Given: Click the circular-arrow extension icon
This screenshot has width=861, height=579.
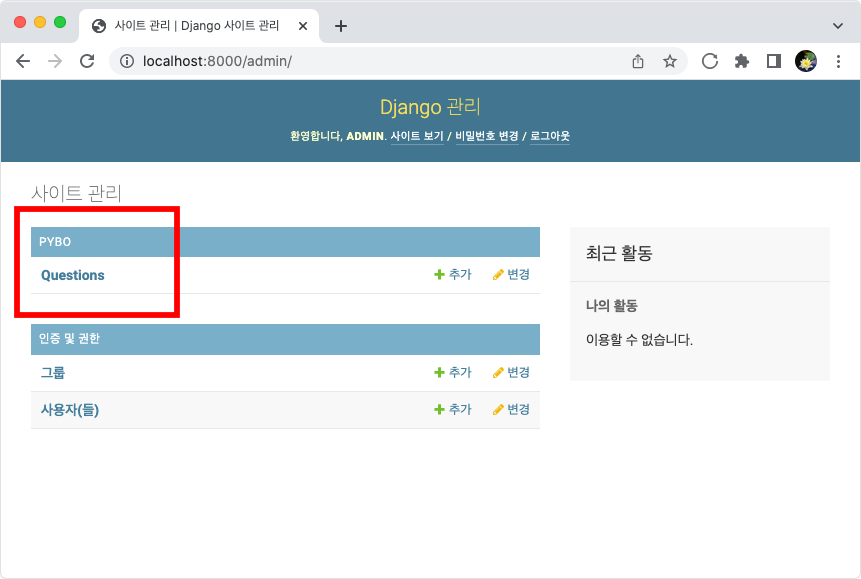Looking at the screenshot, I should click(710, 61).
